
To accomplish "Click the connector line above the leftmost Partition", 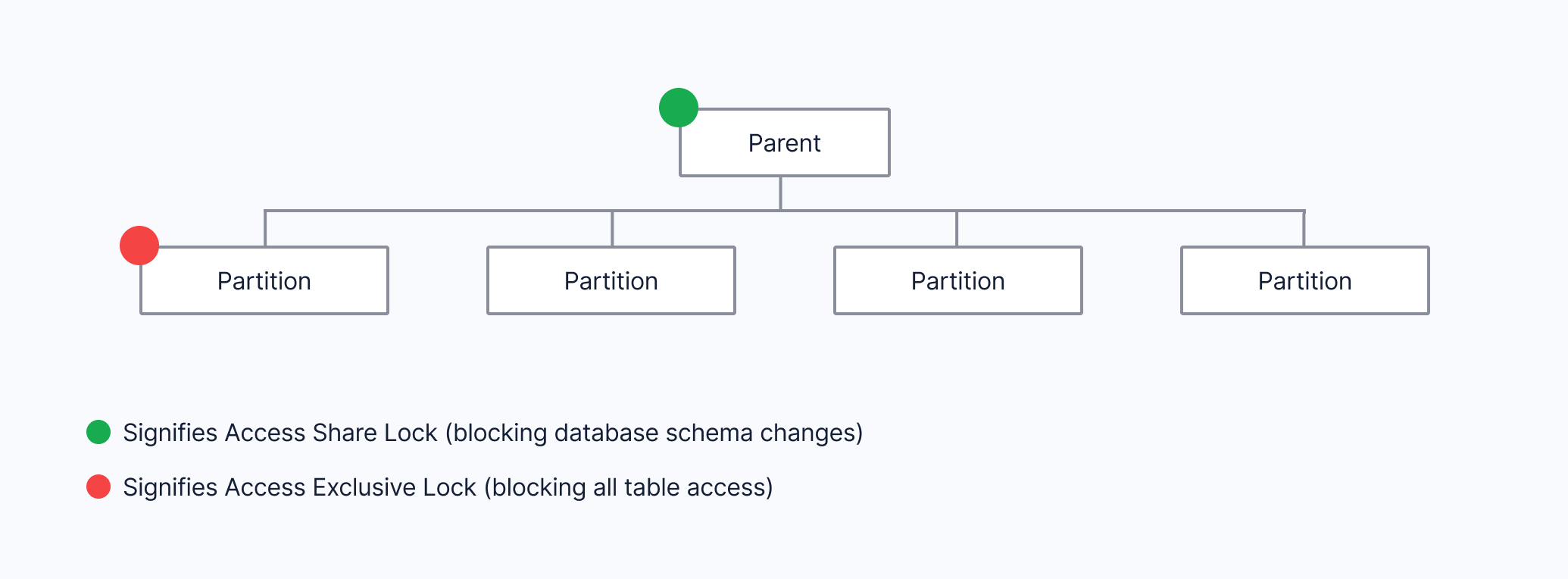I will 265,229.
